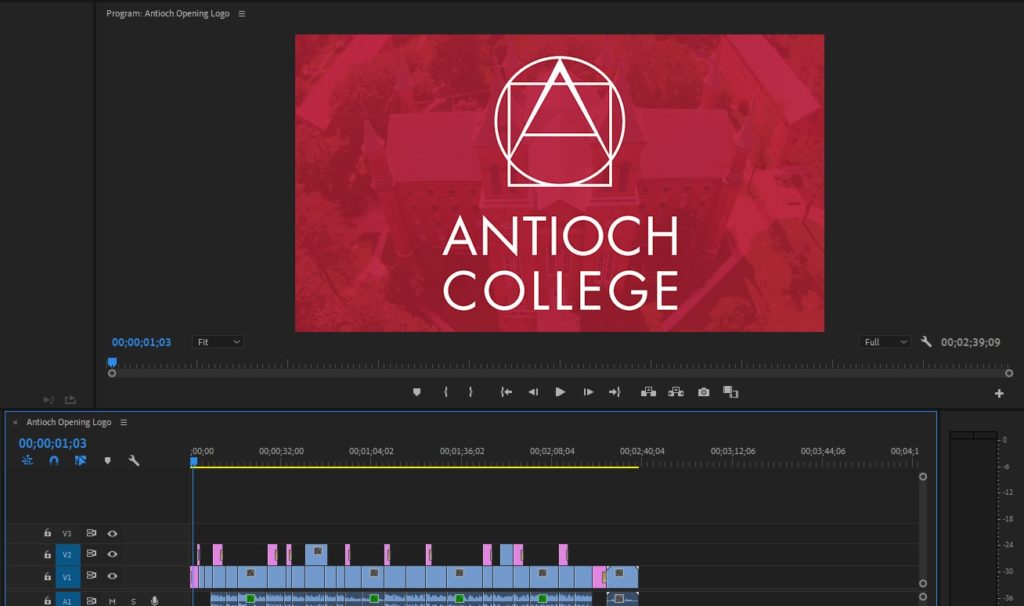Play the sequence in Program monitor
The height and width of the screenshot is (606, 1024).
(x=560, y=392)
